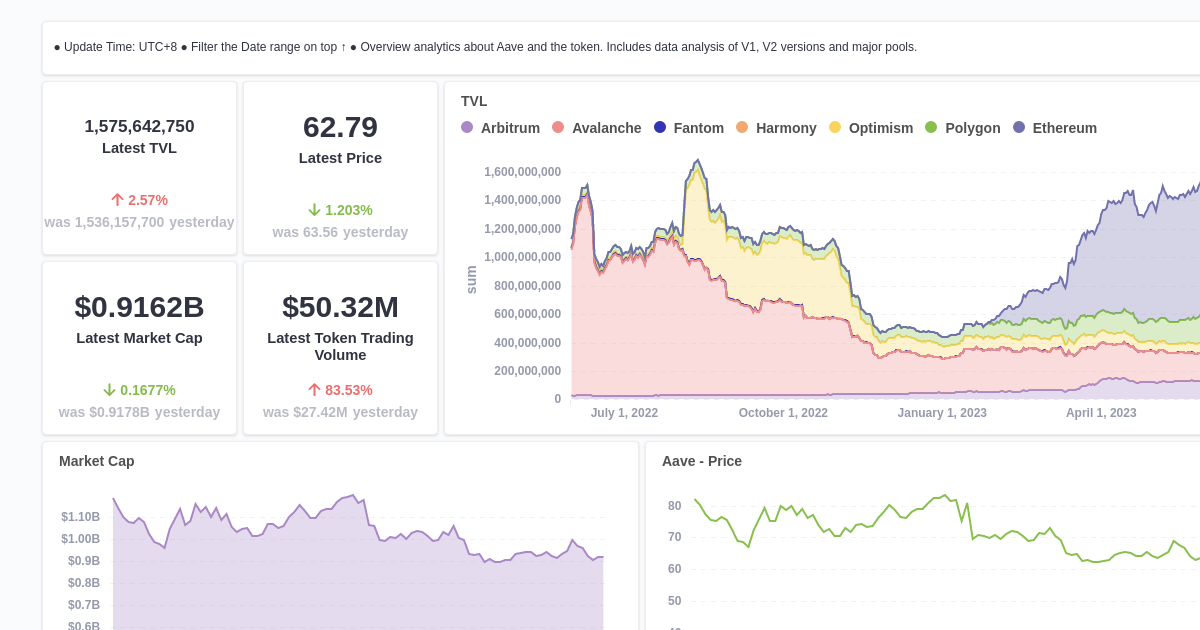Image resolution: width=1200 pixels, height=630 pixels.
Task: Click the Avalanche legend color dot
Action: [x=560, y=128]
